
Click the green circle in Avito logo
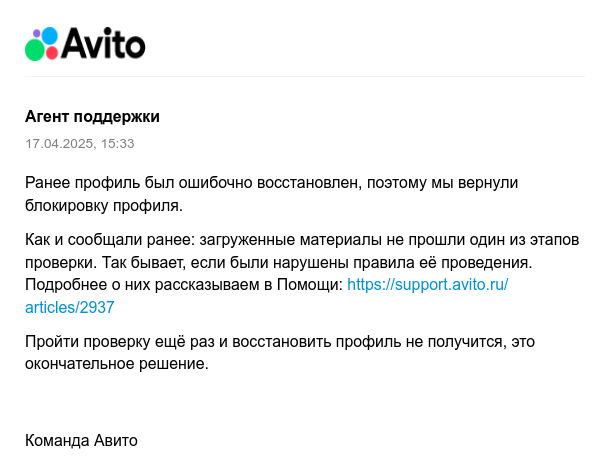[35, 51]
